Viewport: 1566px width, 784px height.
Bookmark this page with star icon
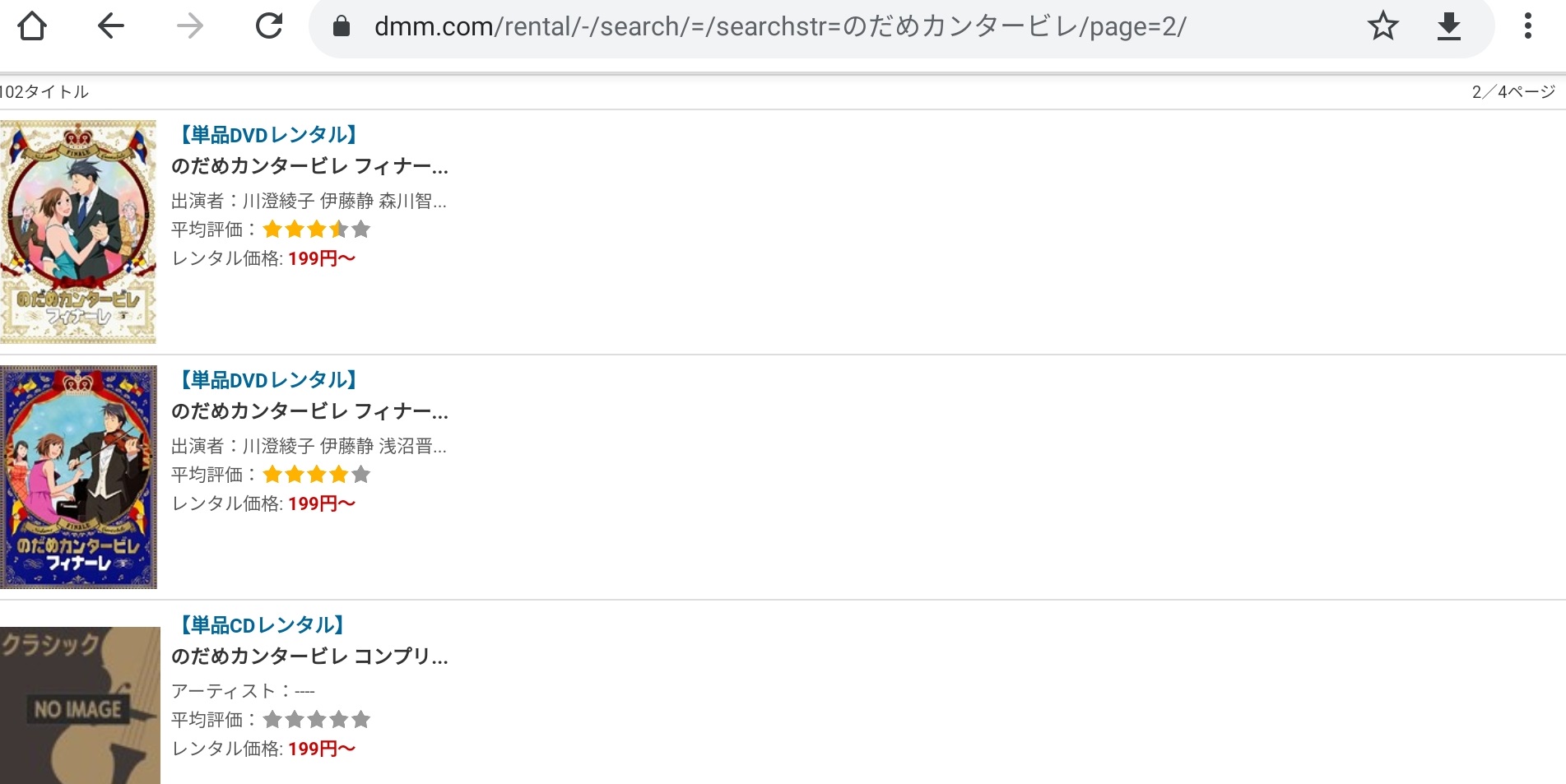coord(1382,26)
